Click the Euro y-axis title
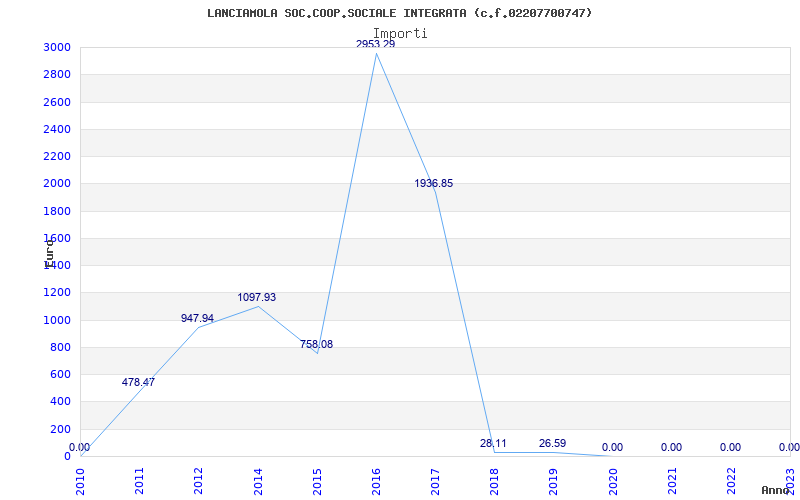This screenshot has height=500, width=800. [48, 254]
